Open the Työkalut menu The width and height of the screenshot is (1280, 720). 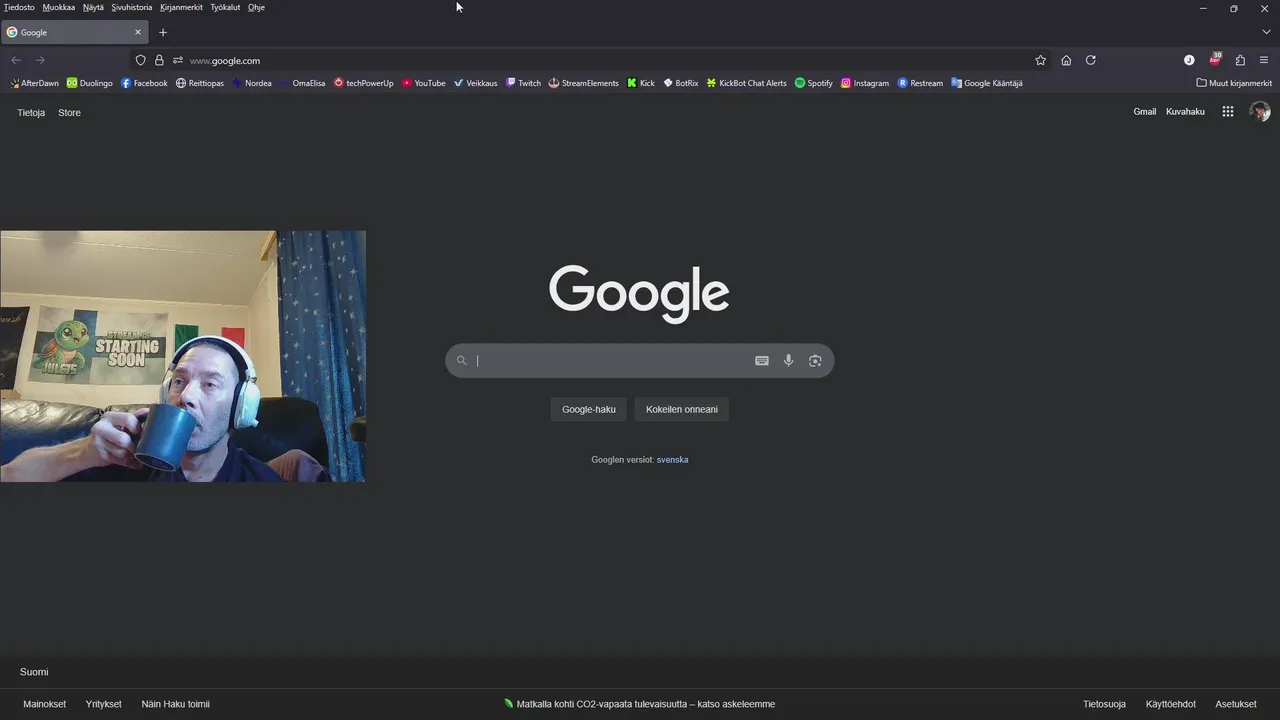click(x=225, y=7)
